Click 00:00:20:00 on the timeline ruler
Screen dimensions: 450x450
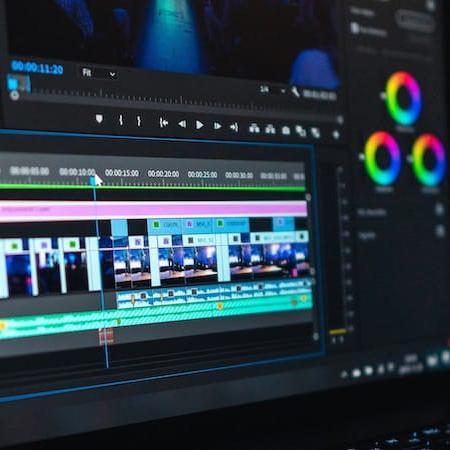click(163, 174)
